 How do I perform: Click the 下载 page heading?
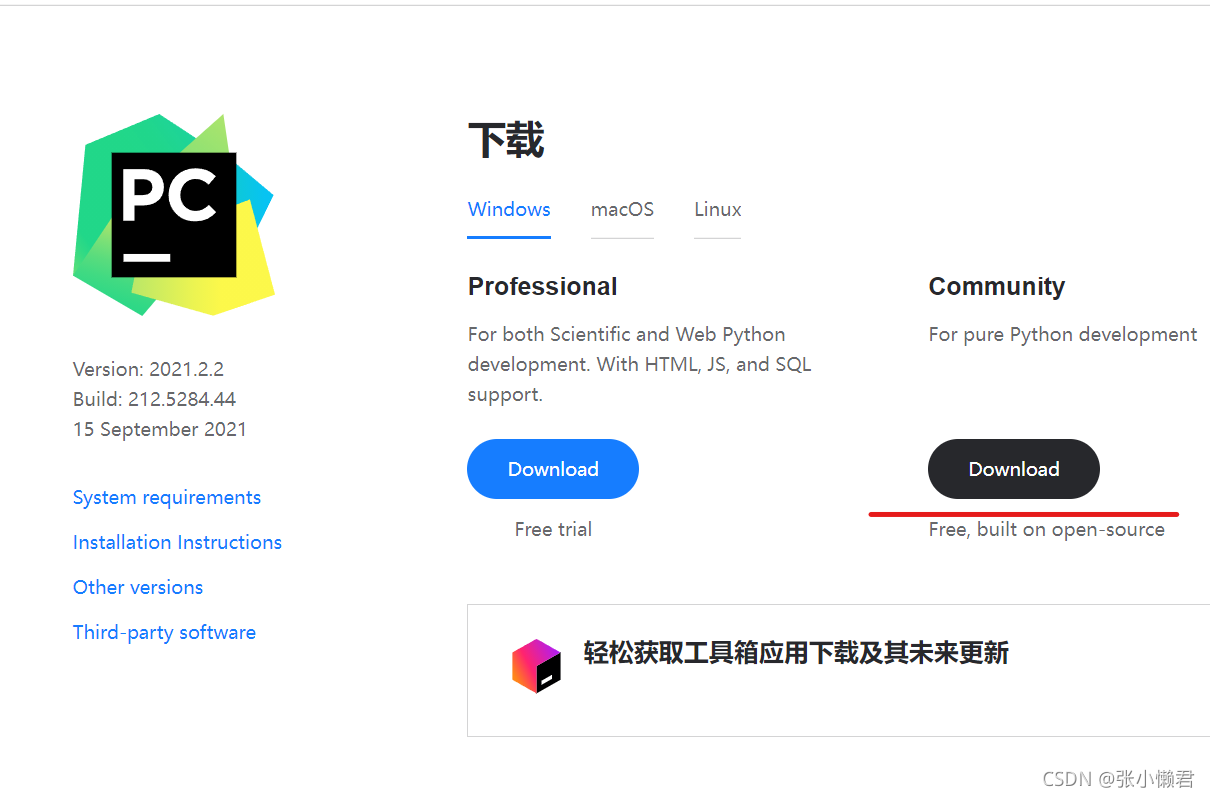(506, 140)
